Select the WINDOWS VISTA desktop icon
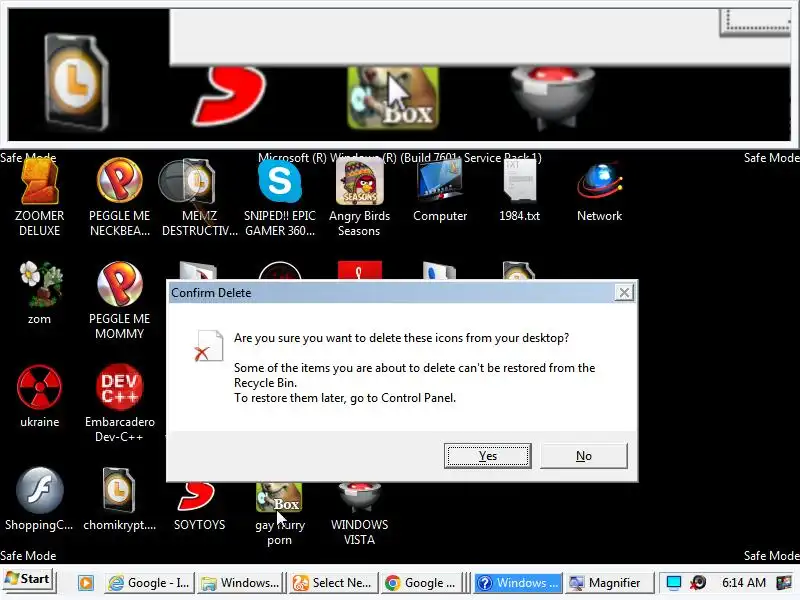 click(359, 513)
